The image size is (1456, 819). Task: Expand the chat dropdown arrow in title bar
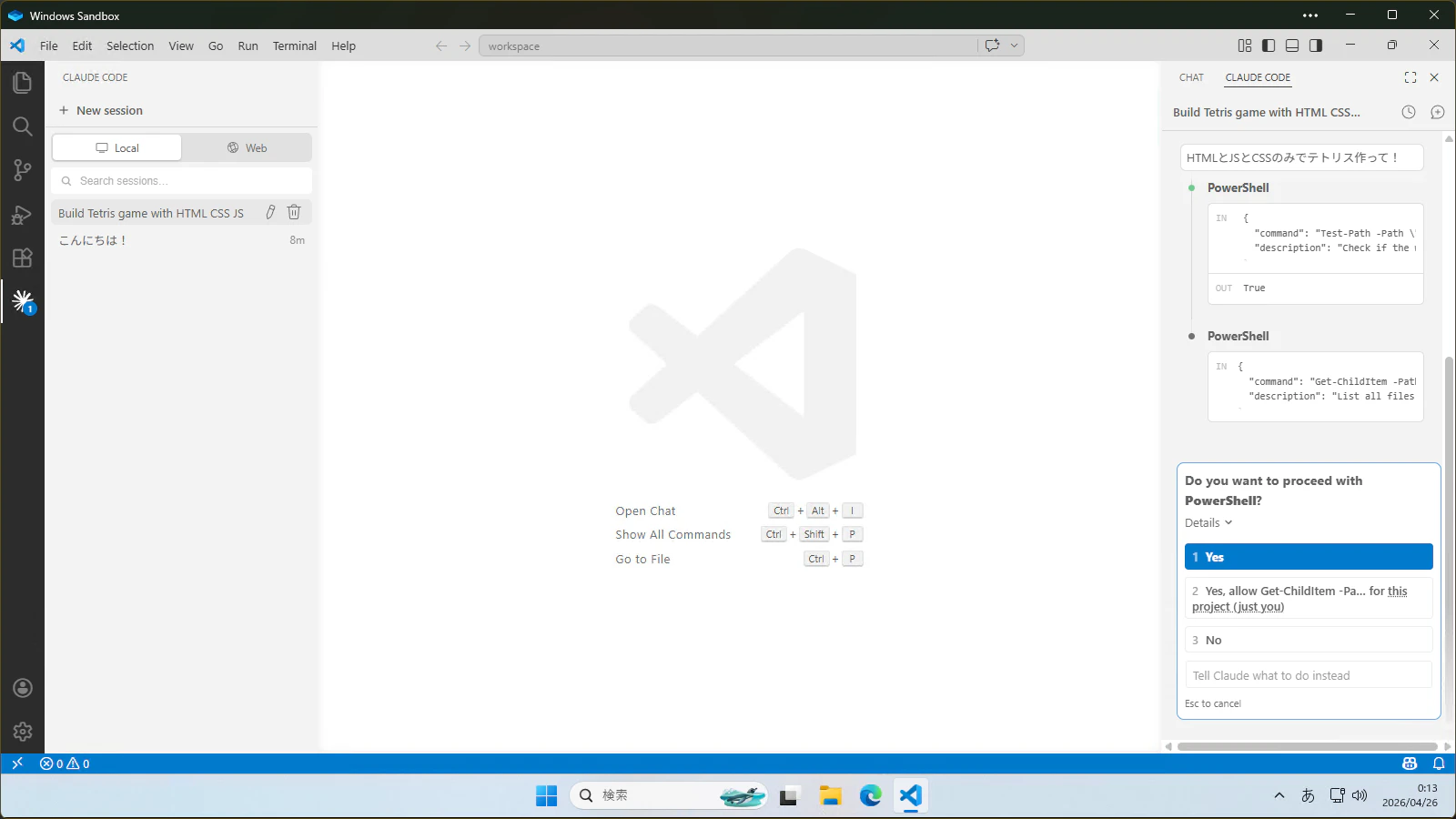click(x=1014, y=45)
